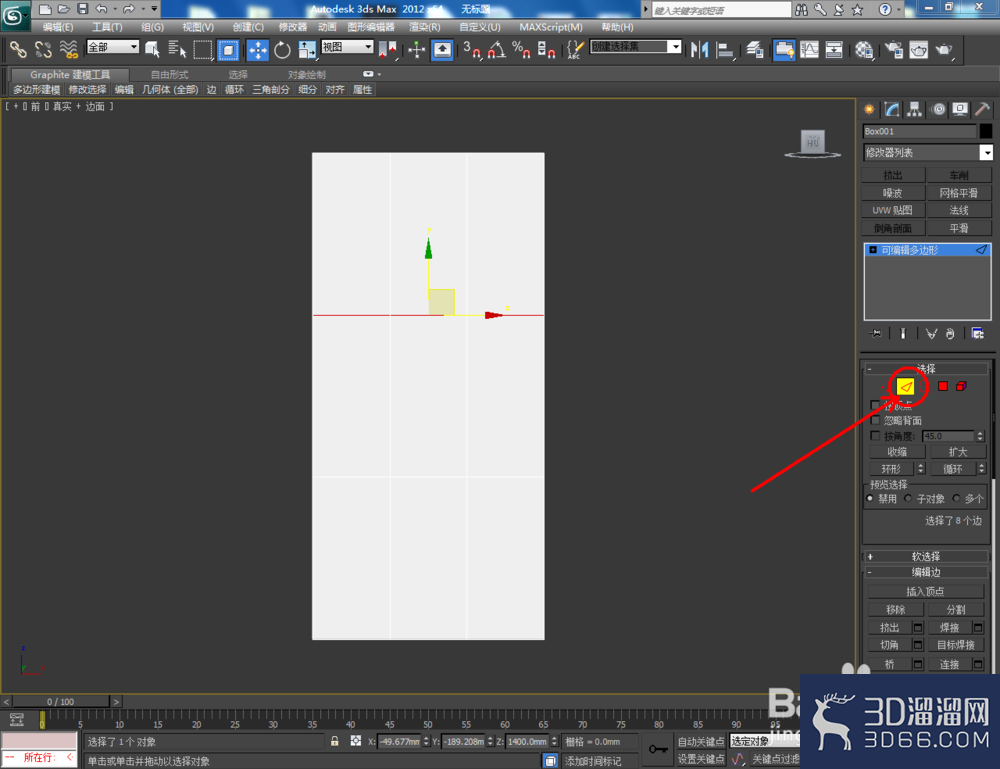Click the 网格平滑 modifier button
This screenshot has width=1000, height=769.
coord(959,193)
